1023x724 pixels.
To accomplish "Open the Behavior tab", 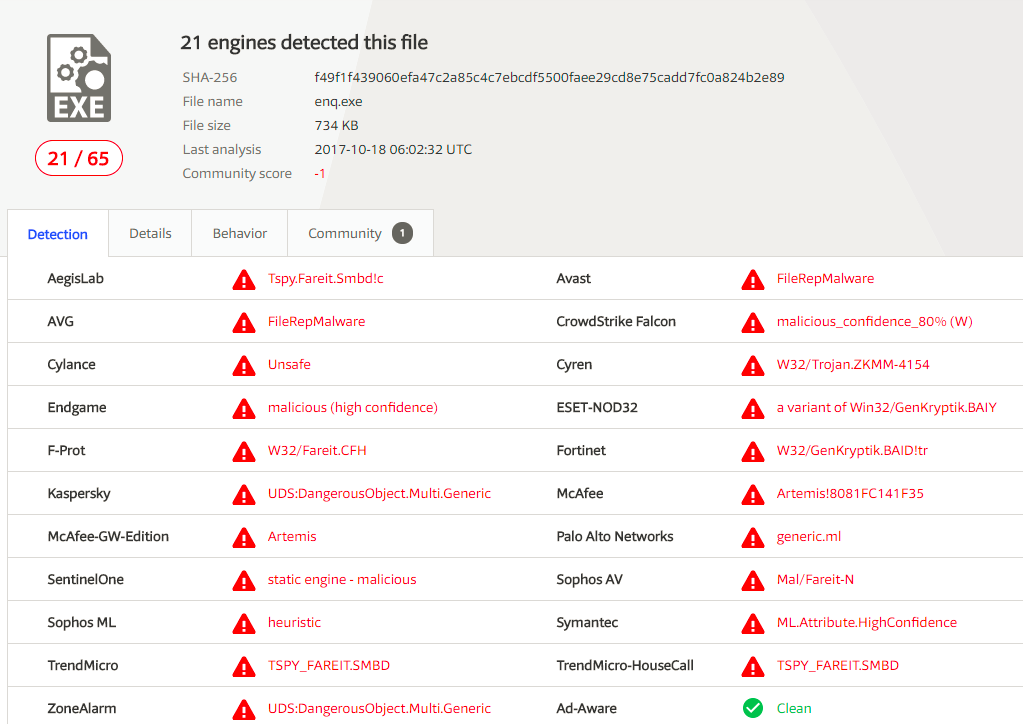I will 238,233.
